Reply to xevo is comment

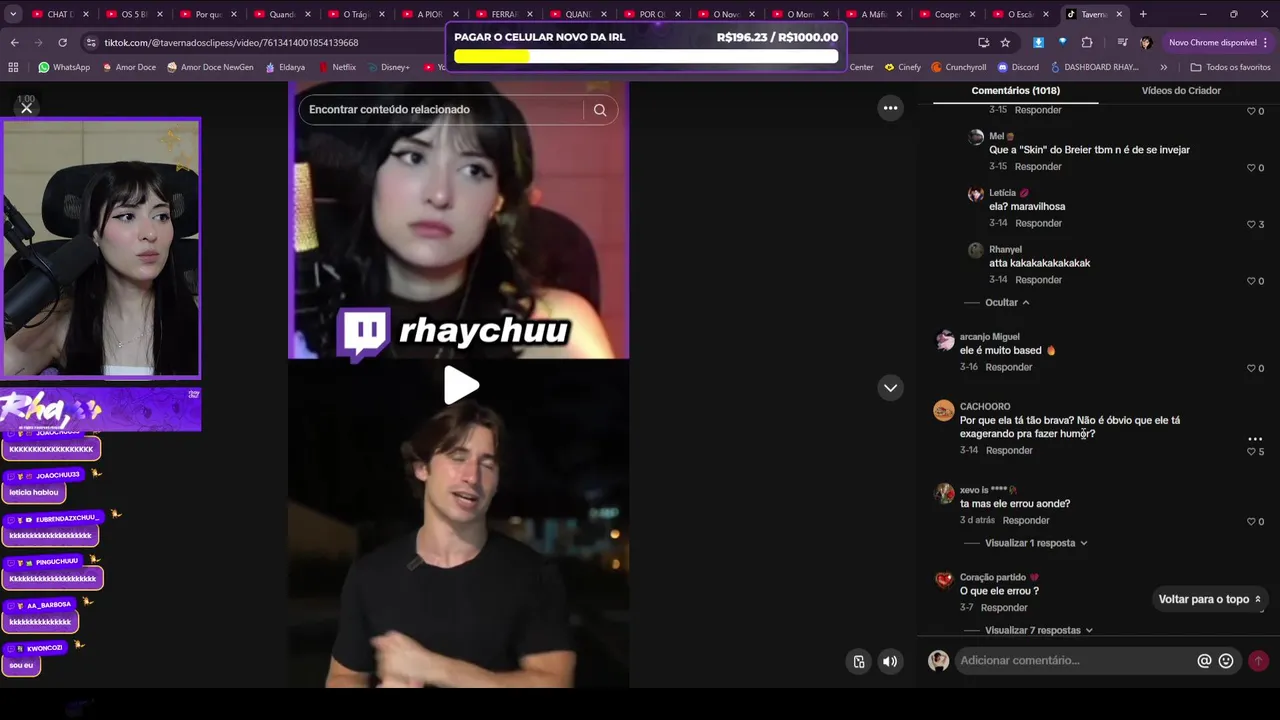[1026, 520]
